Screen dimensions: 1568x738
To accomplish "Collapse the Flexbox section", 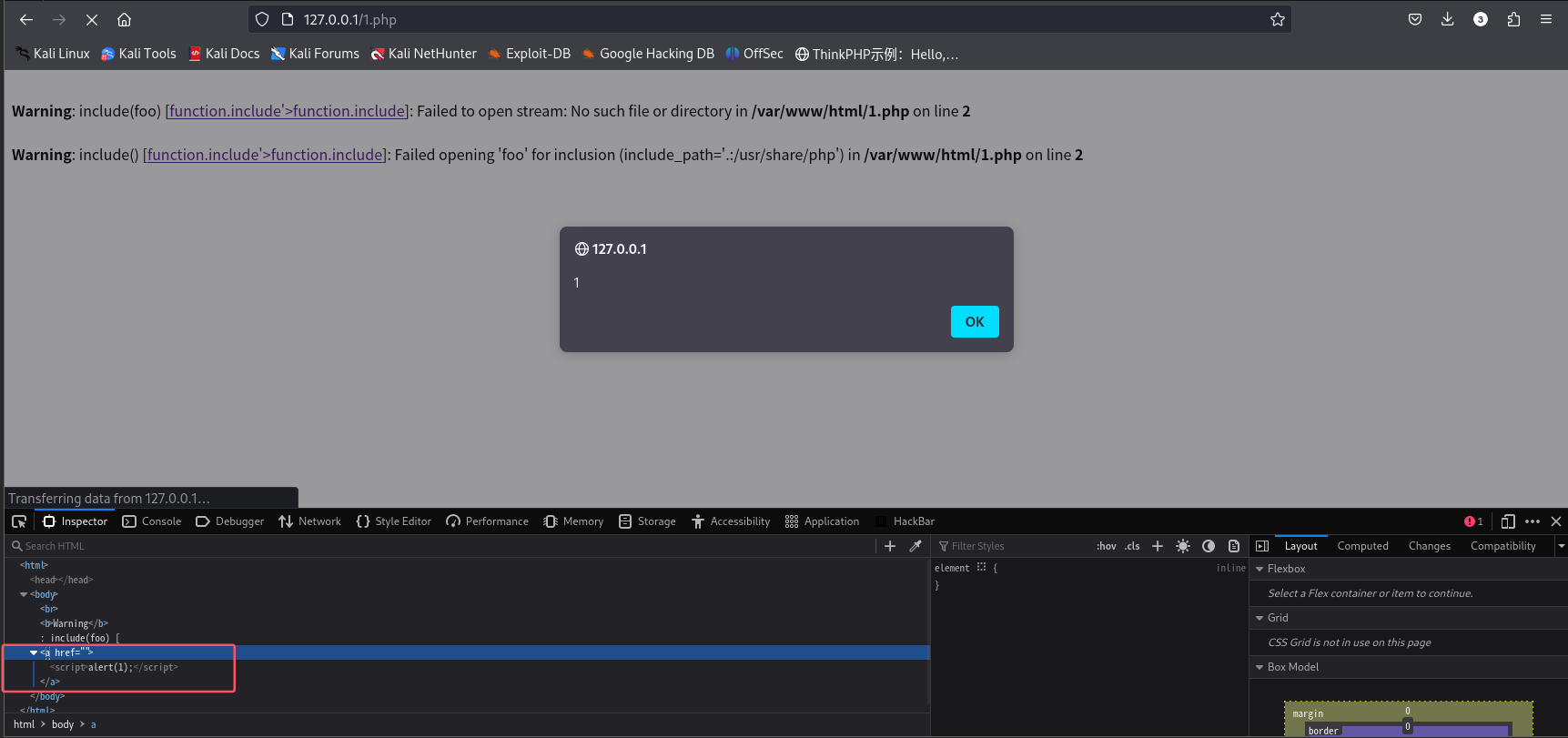I will [1259, 569].
